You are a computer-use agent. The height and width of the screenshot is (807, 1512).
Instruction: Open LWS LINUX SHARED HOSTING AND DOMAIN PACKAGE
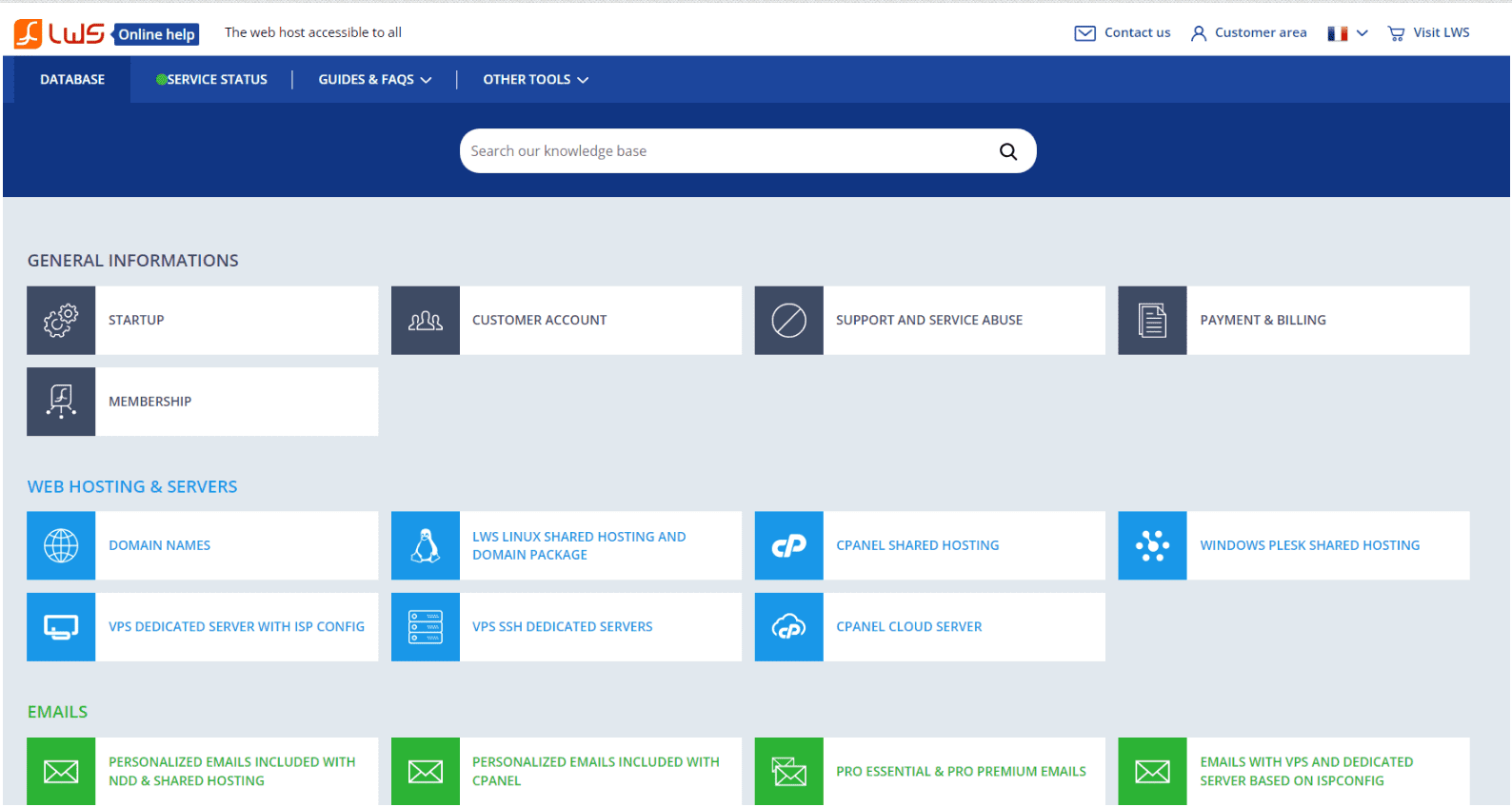click(x=579, y=546)
